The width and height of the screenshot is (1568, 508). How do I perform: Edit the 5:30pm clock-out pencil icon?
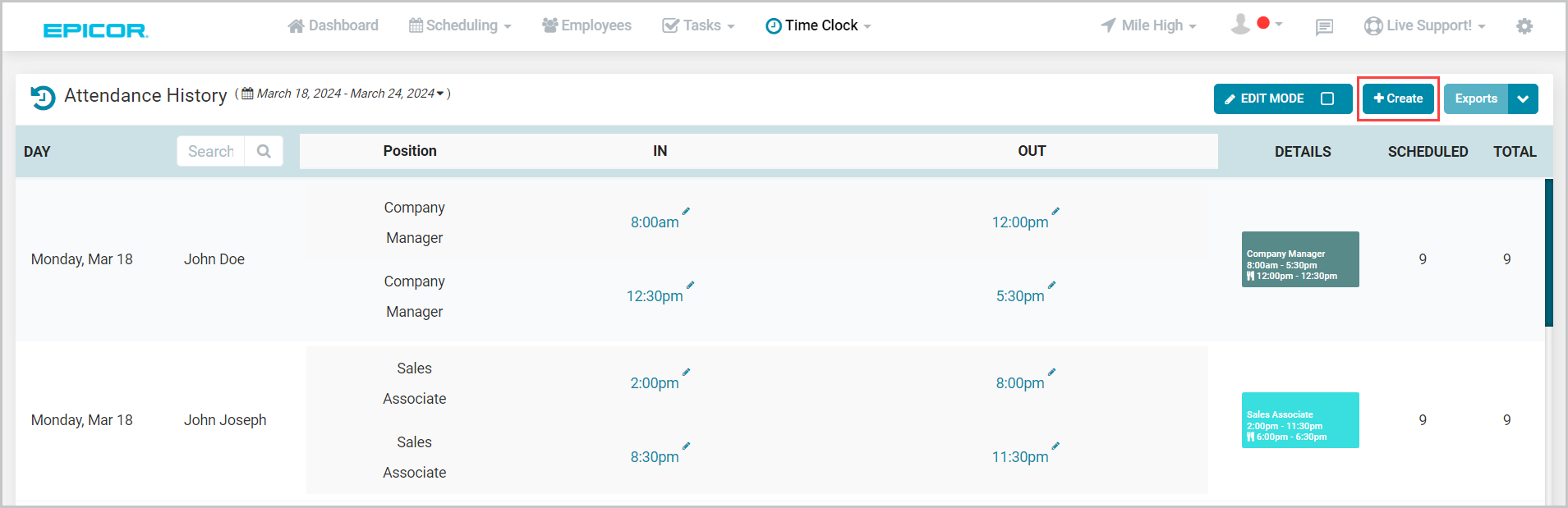coord(1051,285)
